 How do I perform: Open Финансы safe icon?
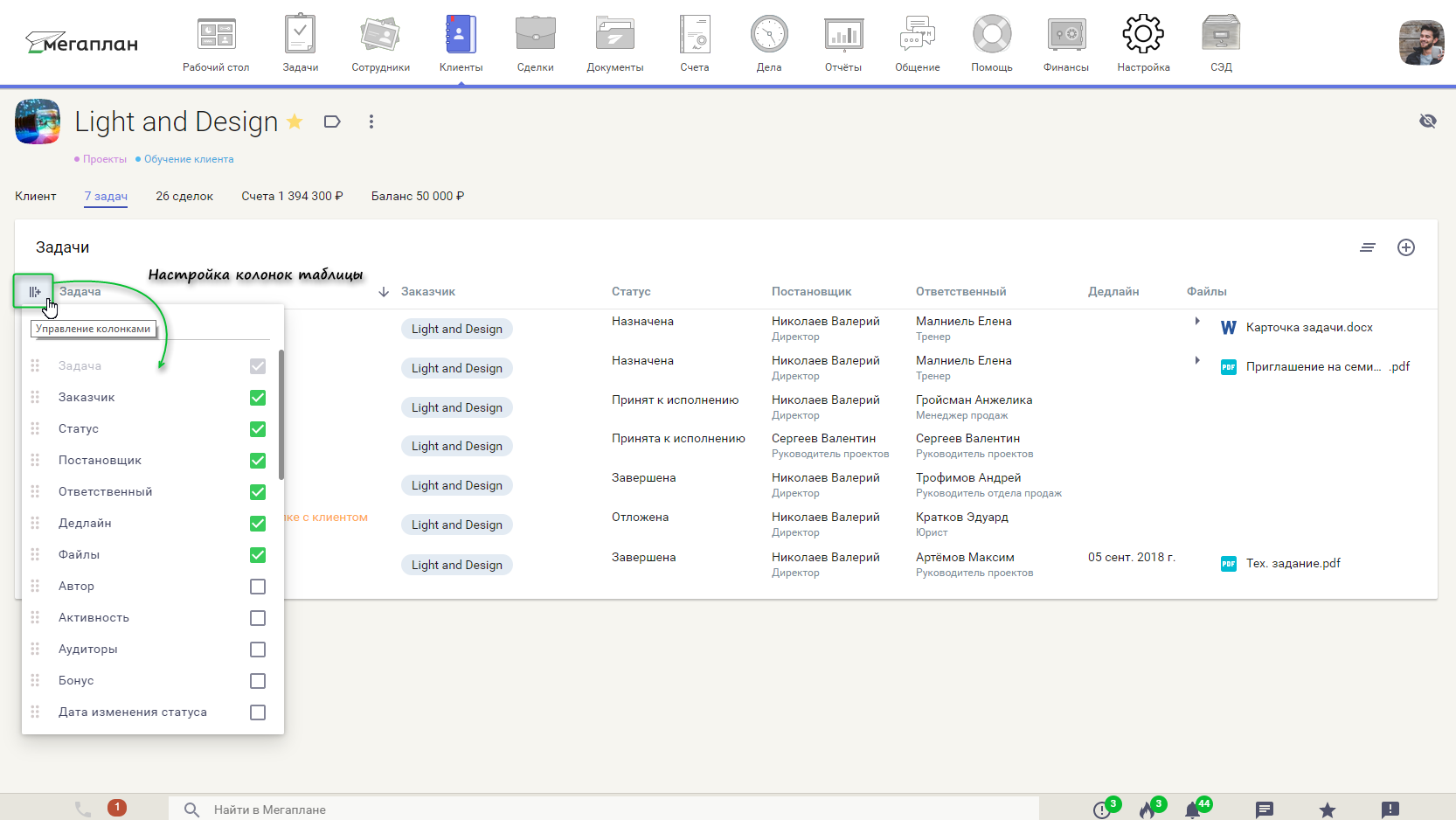(x=1066, y=35)
